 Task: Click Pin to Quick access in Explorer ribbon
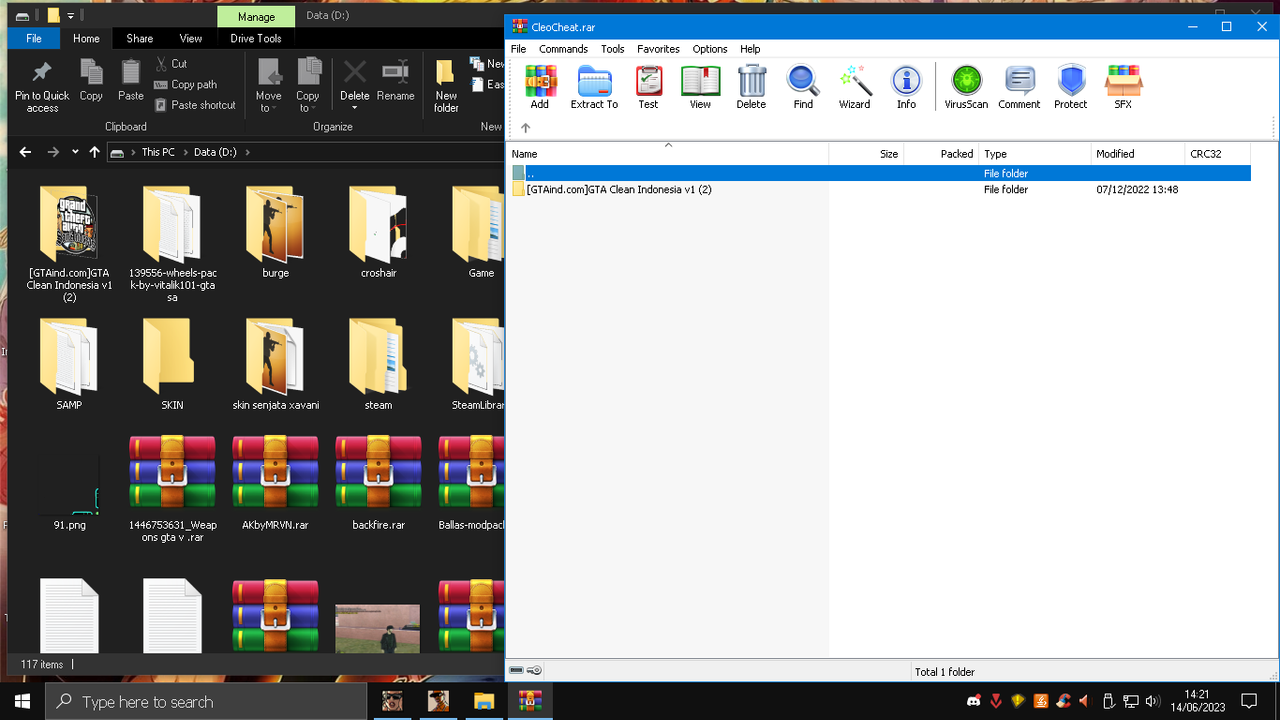42,86
